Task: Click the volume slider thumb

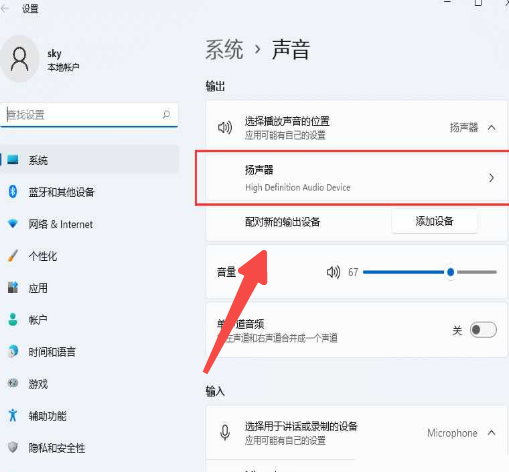Action: [x=450, y=272]
